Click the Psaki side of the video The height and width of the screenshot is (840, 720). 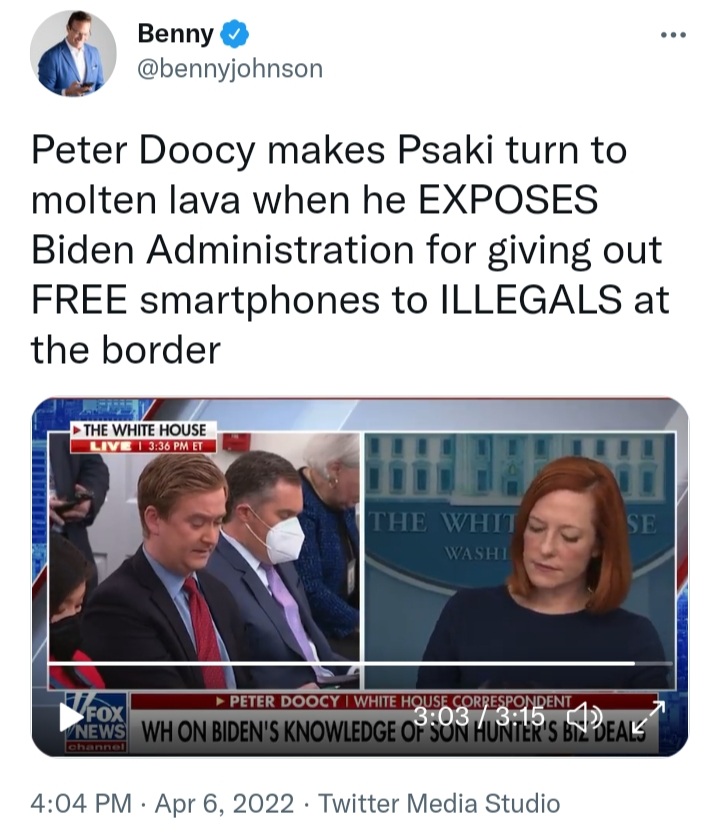click(x=520, y=560)
